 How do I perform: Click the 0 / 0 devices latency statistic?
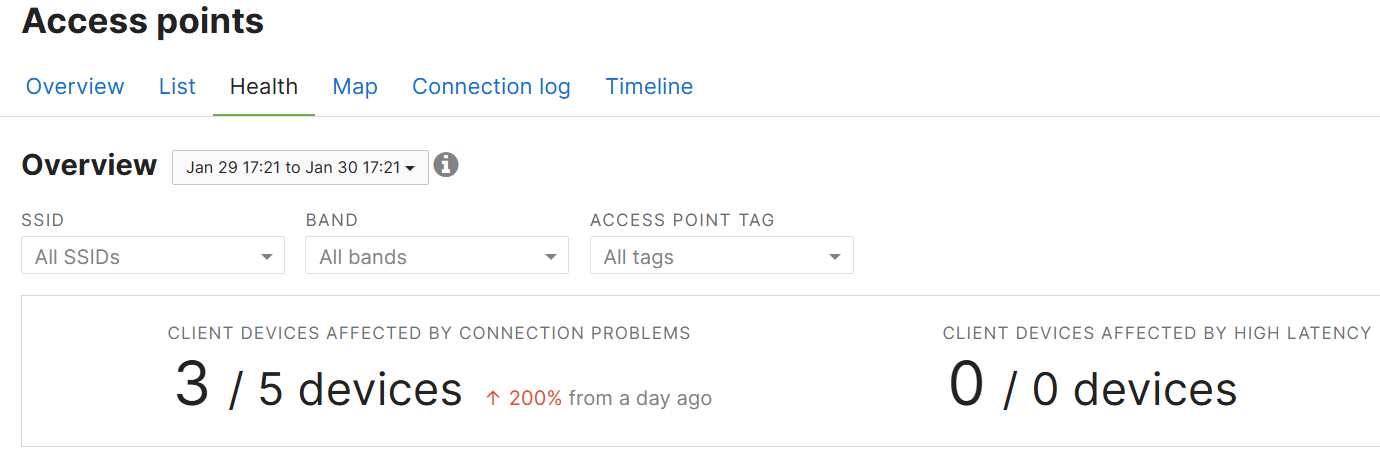pos(1093,387)
